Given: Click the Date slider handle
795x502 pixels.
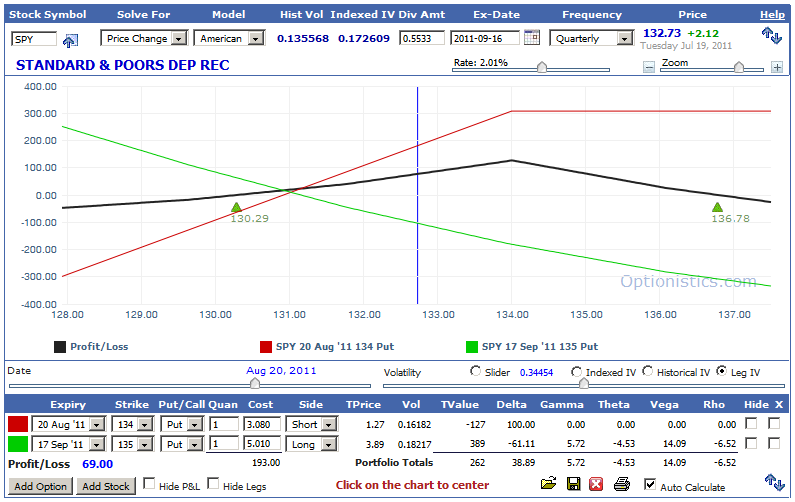Looking at the screenshot, I should 255,384.
